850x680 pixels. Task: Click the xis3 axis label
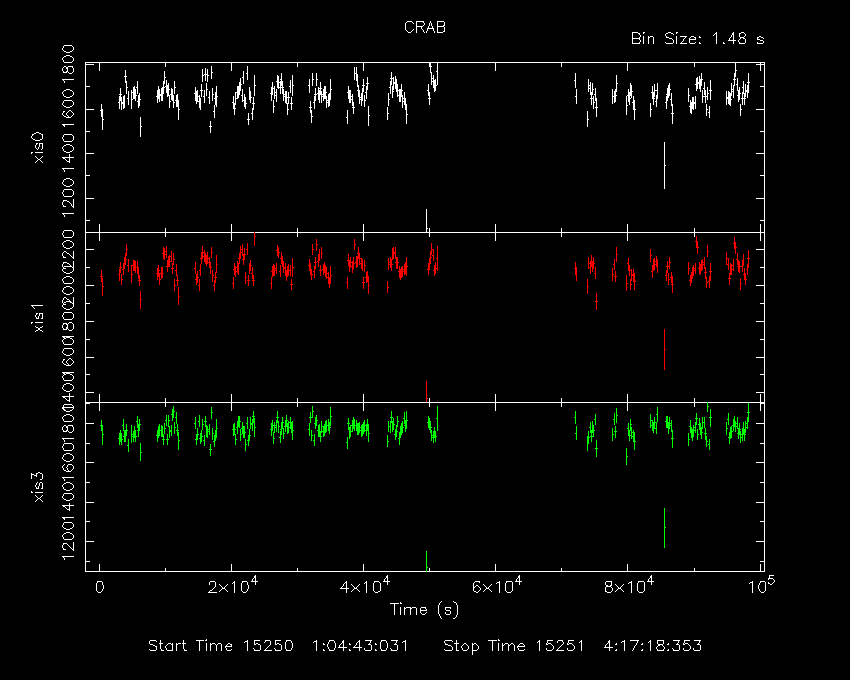click(x=38, y=487)
